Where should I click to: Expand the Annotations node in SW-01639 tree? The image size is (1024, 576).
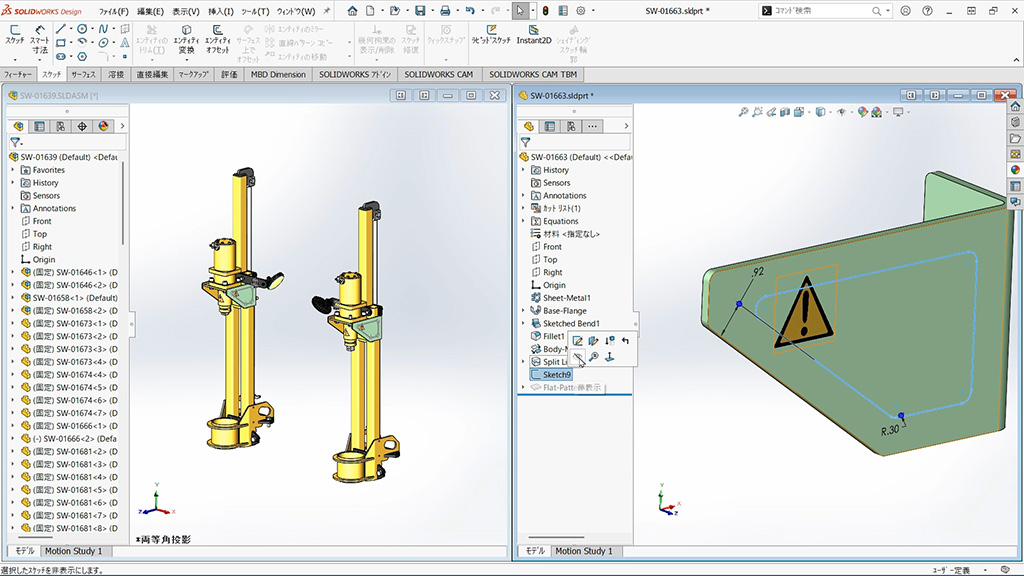coord(13,208)
